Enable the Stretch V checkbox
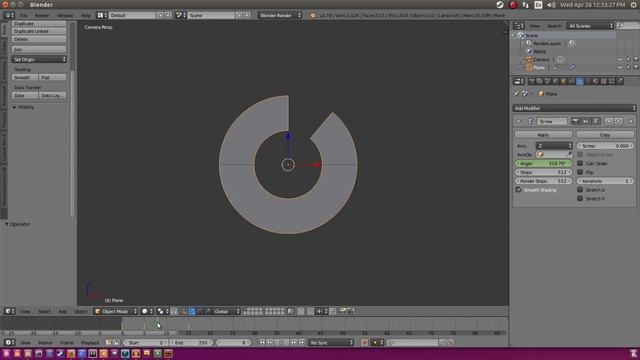640x360 pixels. point(580,198)
